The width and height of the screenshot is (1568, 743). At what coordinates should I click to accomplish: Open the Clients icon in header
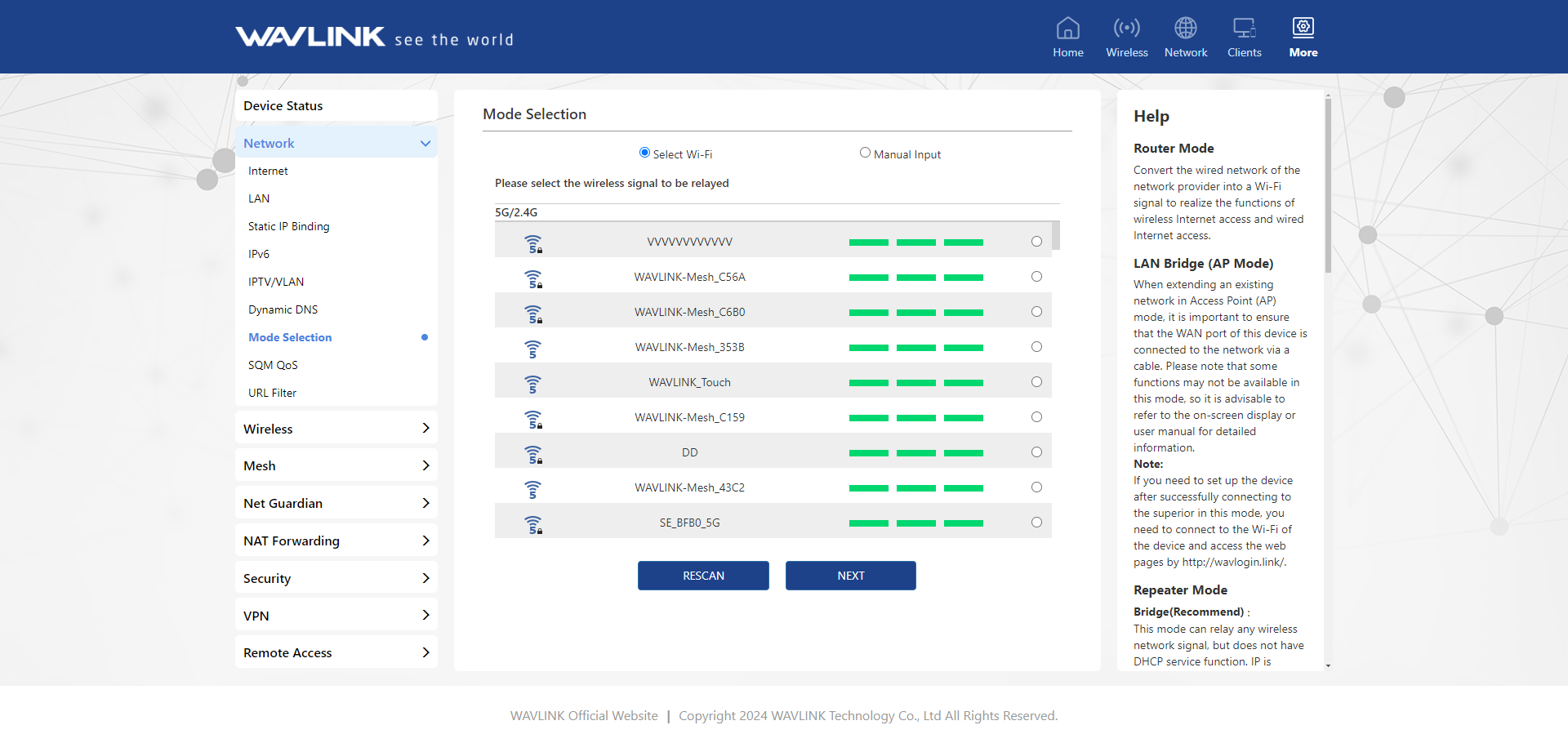pos(1244,29)
